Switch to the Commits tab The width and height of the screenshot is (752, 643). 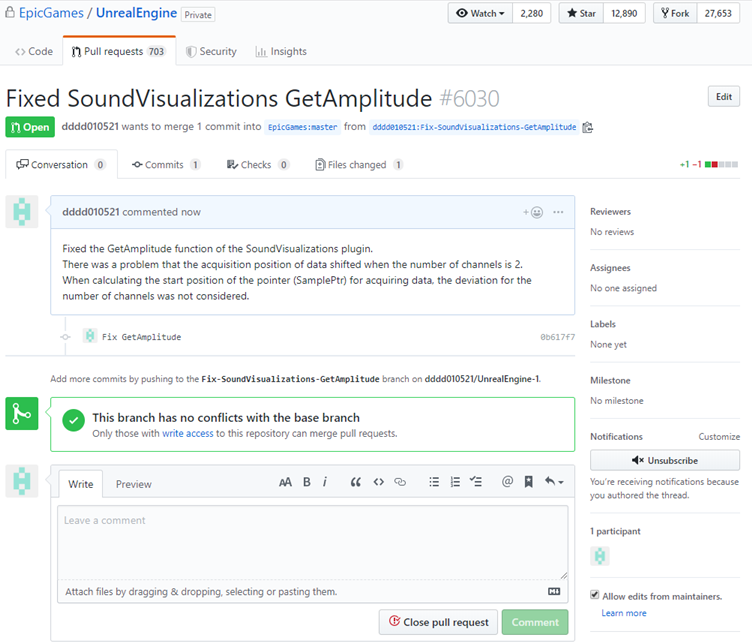click(x=166, y=165)
